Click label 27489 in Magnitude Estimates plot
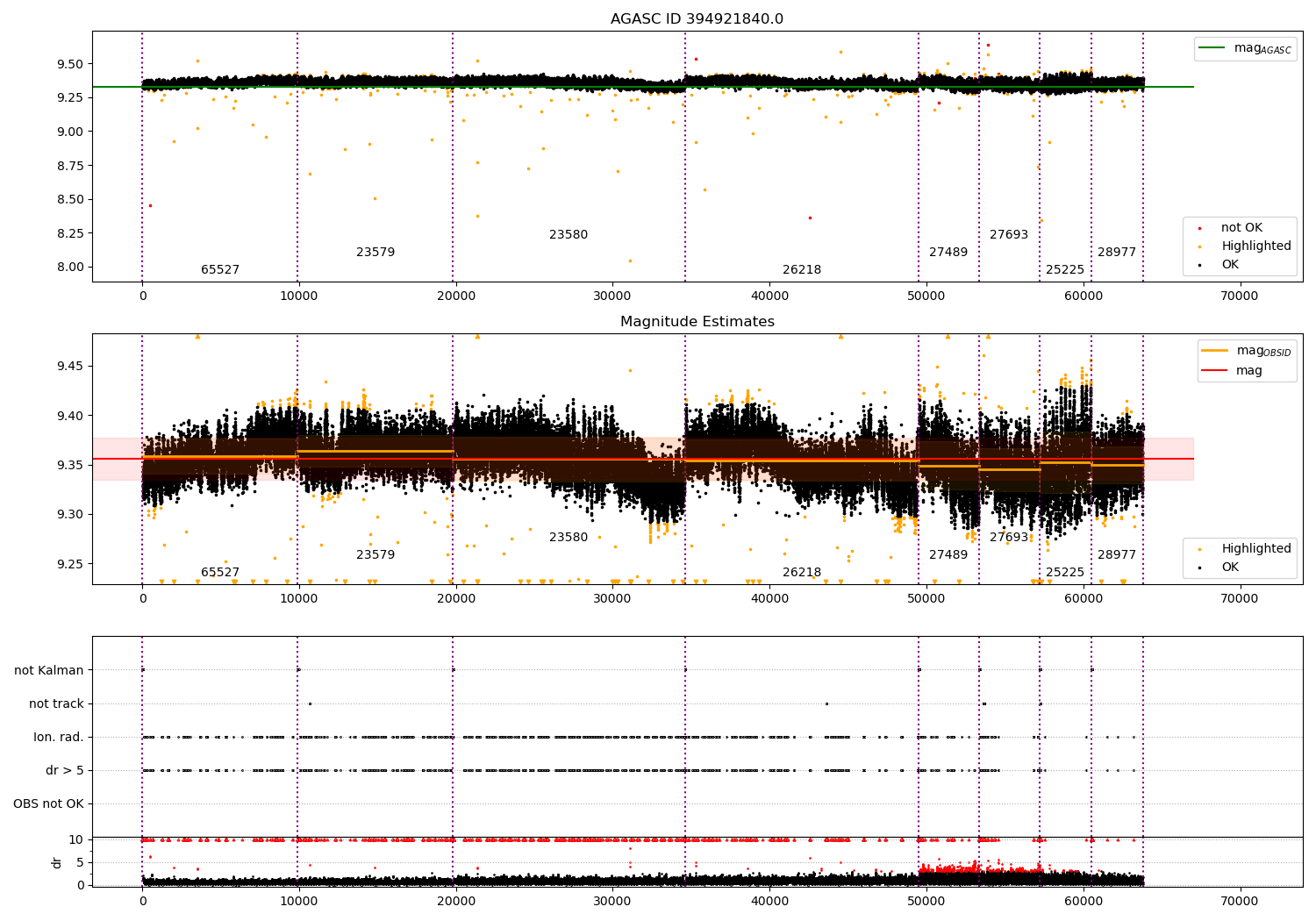Viewport: 1316px width, 921px height. (x=948, y=555)
